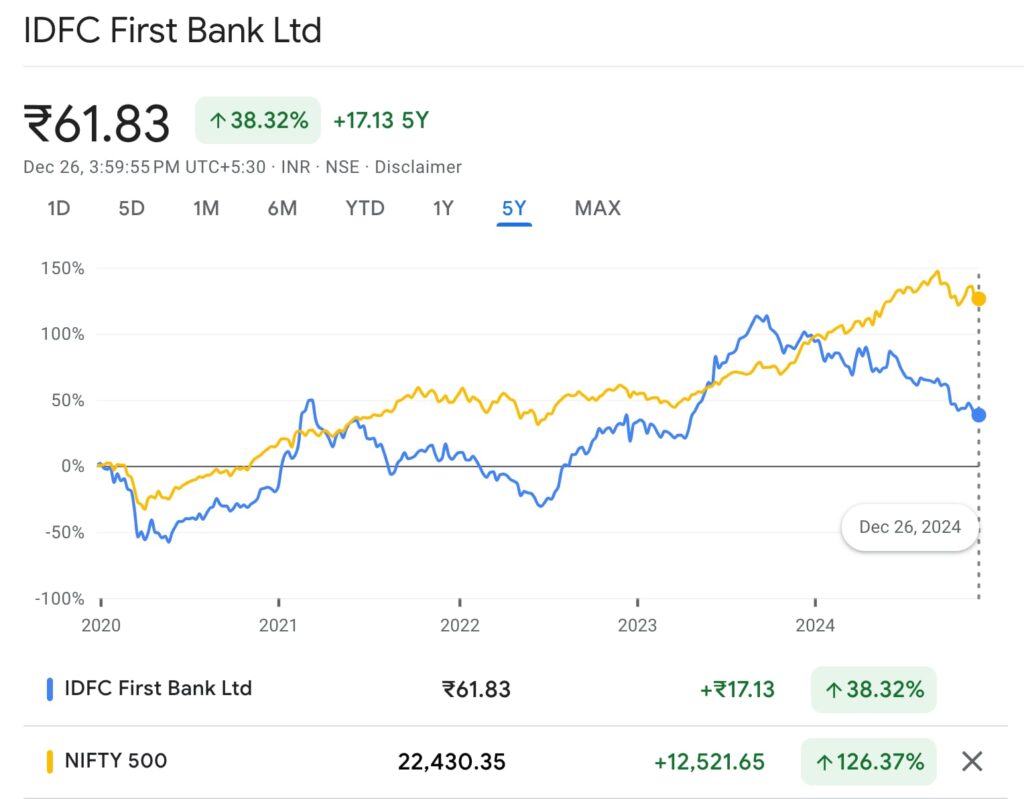The image size is (1024, 799).
Task: Click the Dec 26, 2024 tooltip
Action: (910, 527)
